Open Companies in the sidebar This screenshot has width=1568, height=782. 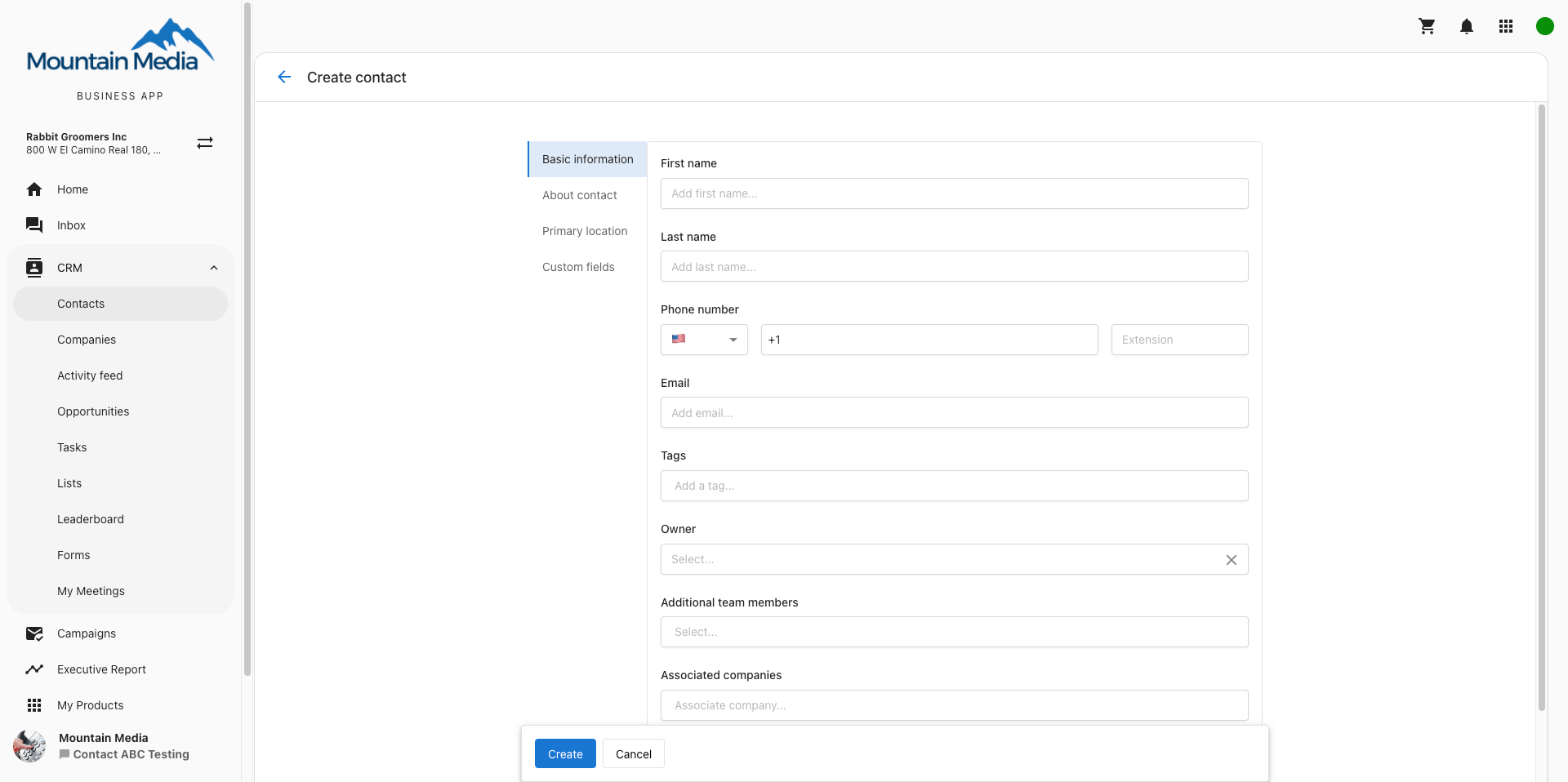coord(120,340)
